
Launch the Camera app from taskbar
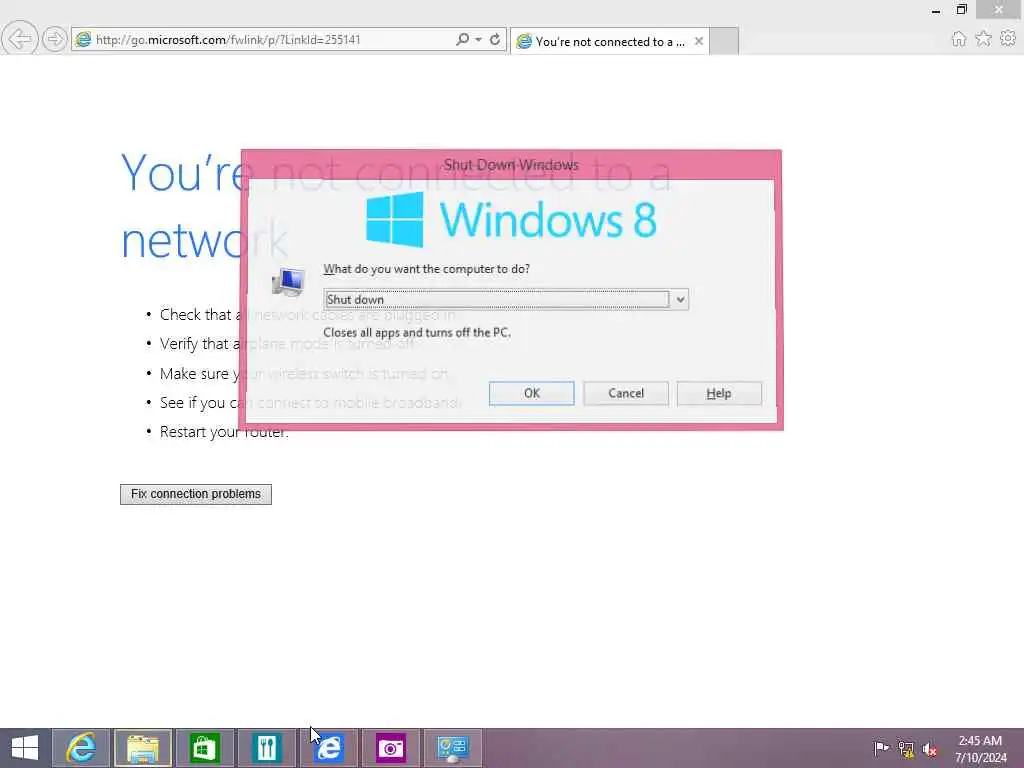391,748
